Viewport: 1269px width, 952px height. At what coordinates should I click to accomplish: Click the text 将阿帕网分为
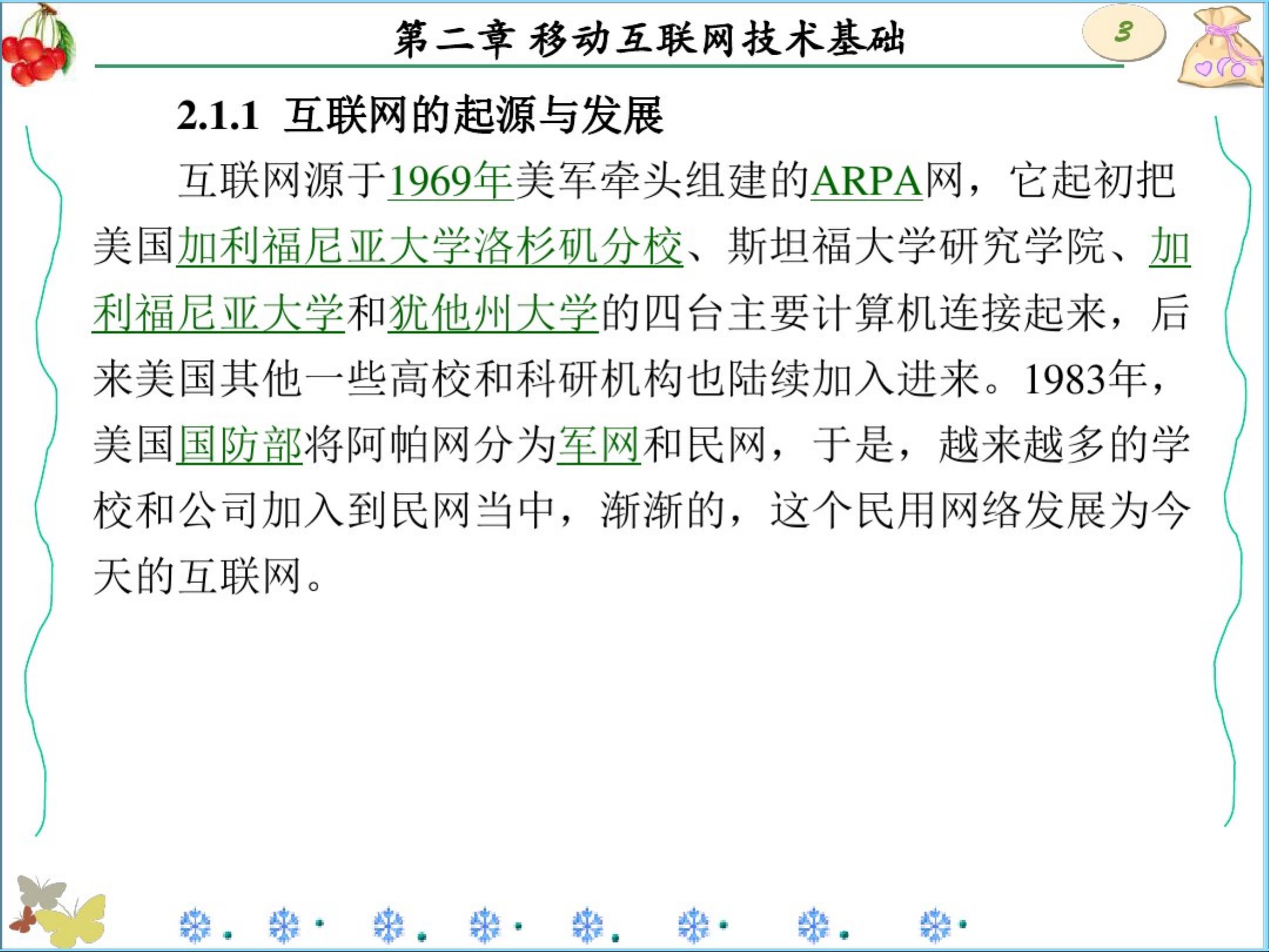tap(429, 445)
